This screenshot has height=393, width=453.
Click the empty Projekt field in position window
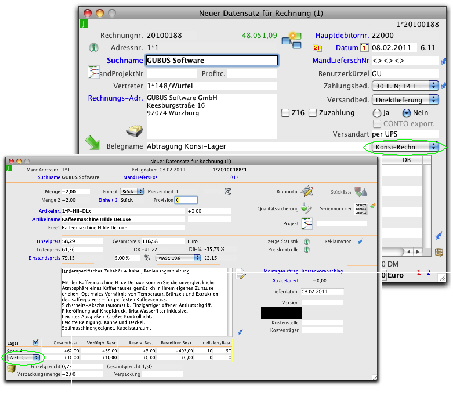coord(342,223)
